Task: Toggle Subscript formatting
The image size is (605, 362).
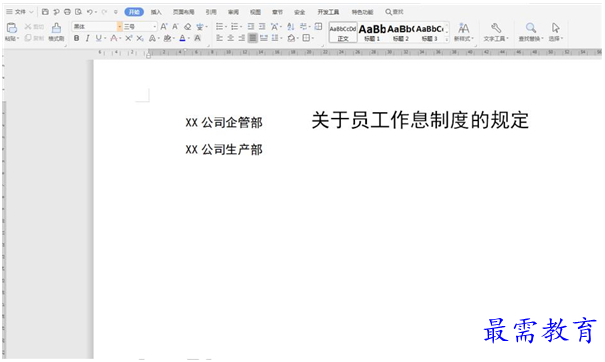Action: (x=140, y=38)
